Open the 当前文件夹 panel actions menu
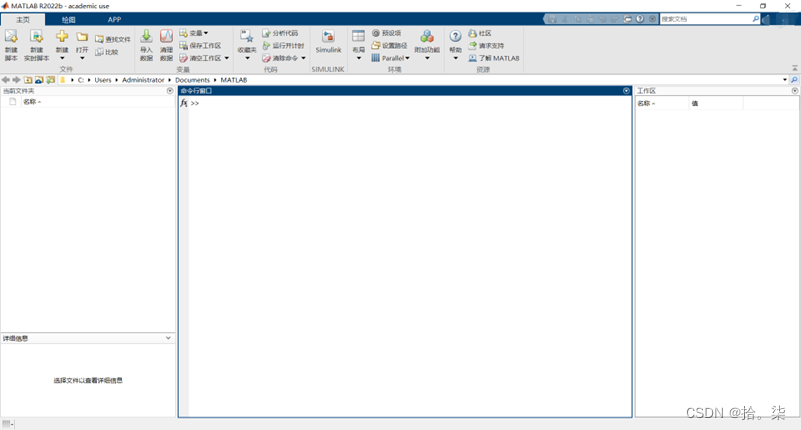Image resolution: width=801 pixels, height=430 pixels. (170, 91)
